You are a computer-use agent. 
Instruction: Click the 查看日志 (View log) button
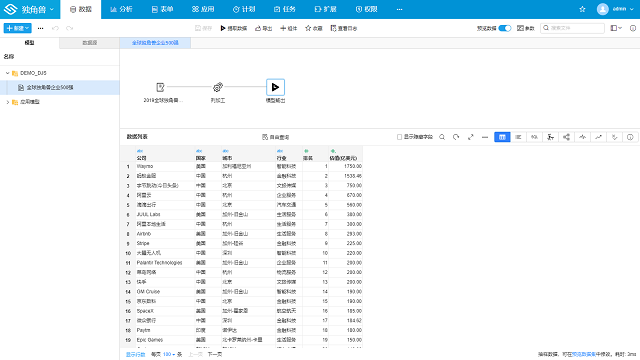[344, 28]
